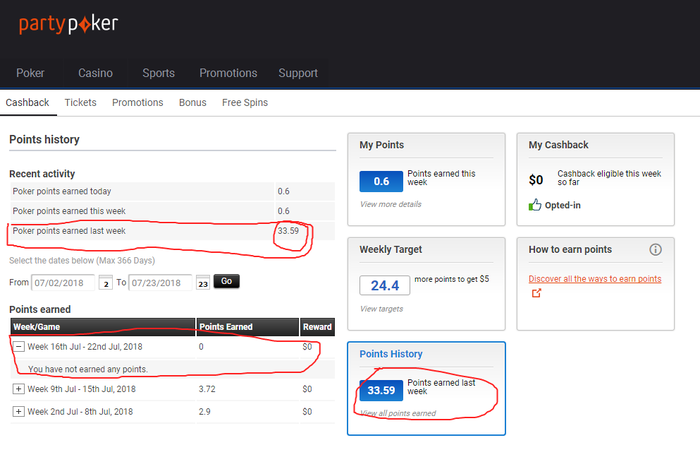Click the My Cashback card heading
Screen dimensions: 700x474
(558, 145)
